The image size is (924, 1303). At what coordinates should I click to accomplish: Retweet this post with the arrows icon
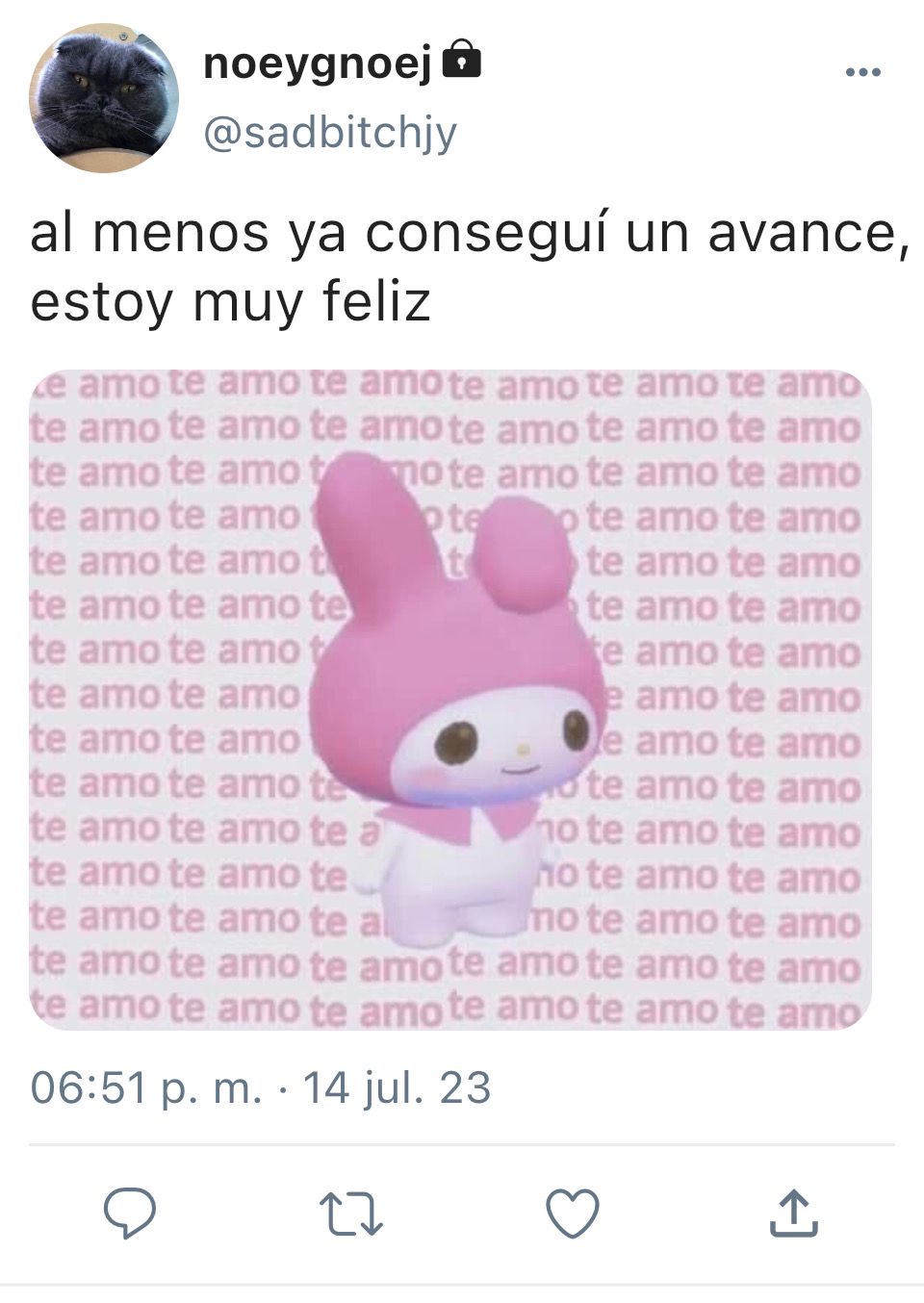click(x=351, y=1214)
